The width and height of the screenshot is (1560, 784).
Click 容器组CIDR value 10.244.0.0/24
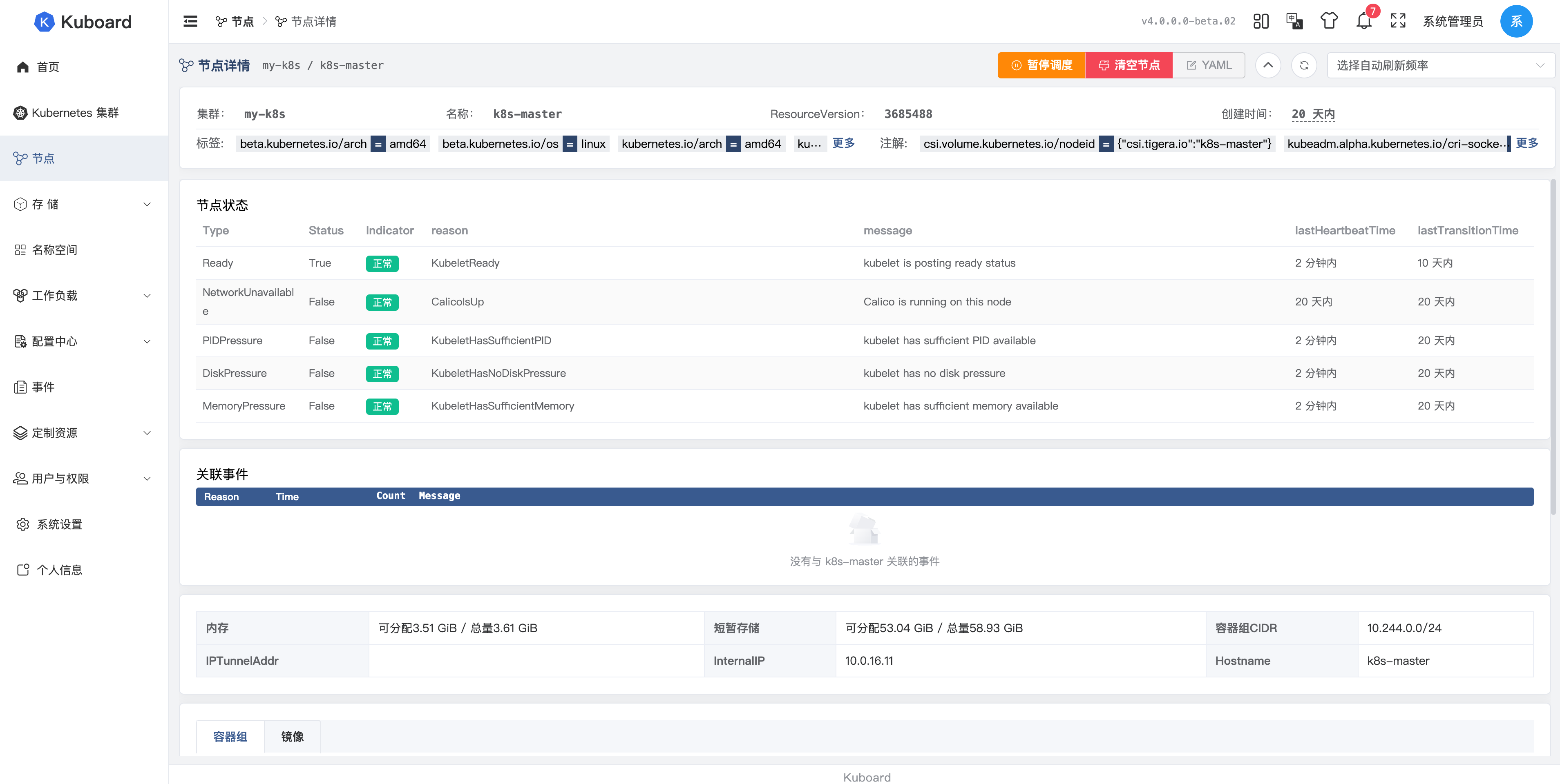tap(1404, 628)
